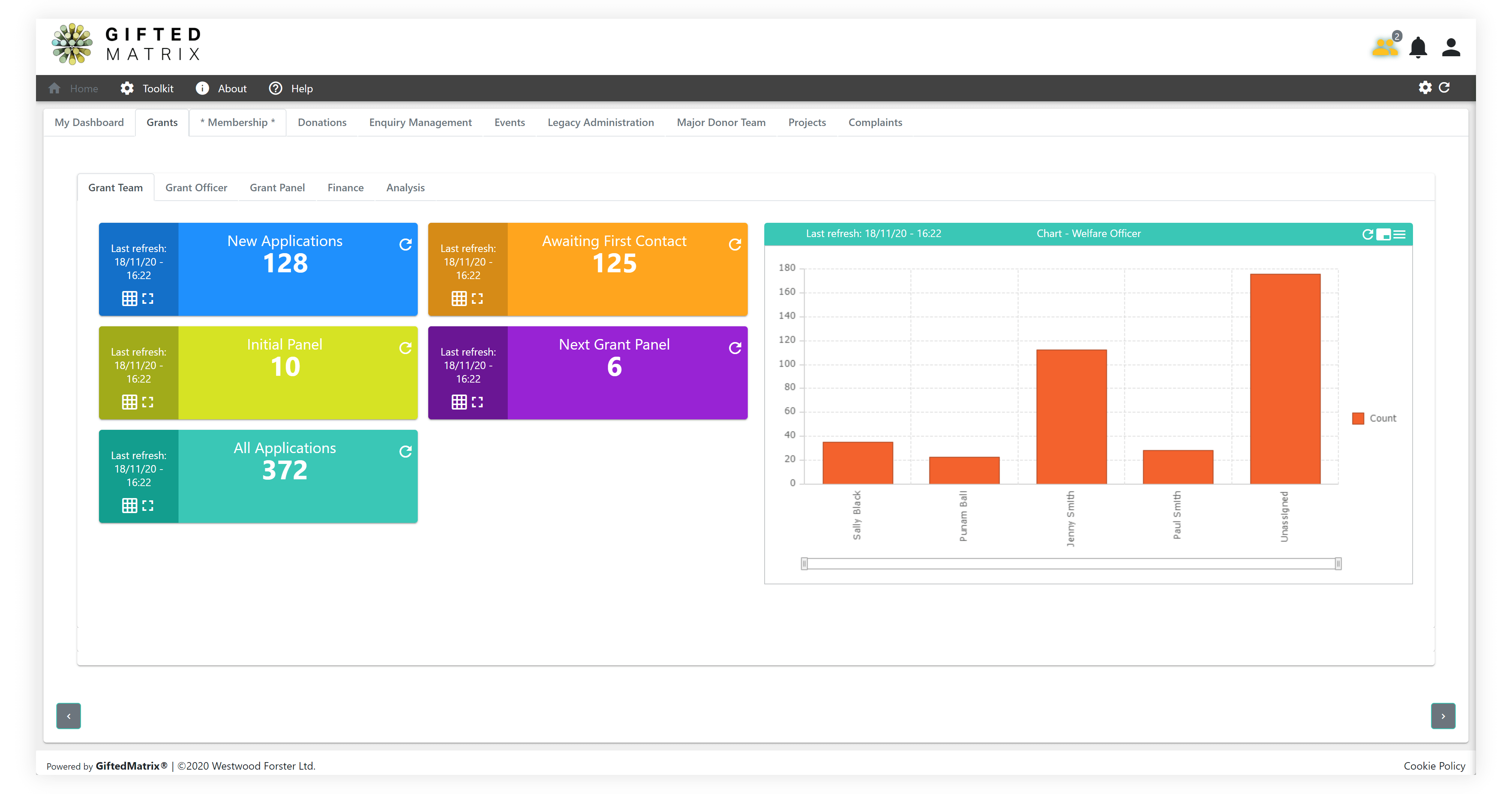Open the chart hamburger menu
The width and height of the screenshot is (1512, 794).
1400,234
